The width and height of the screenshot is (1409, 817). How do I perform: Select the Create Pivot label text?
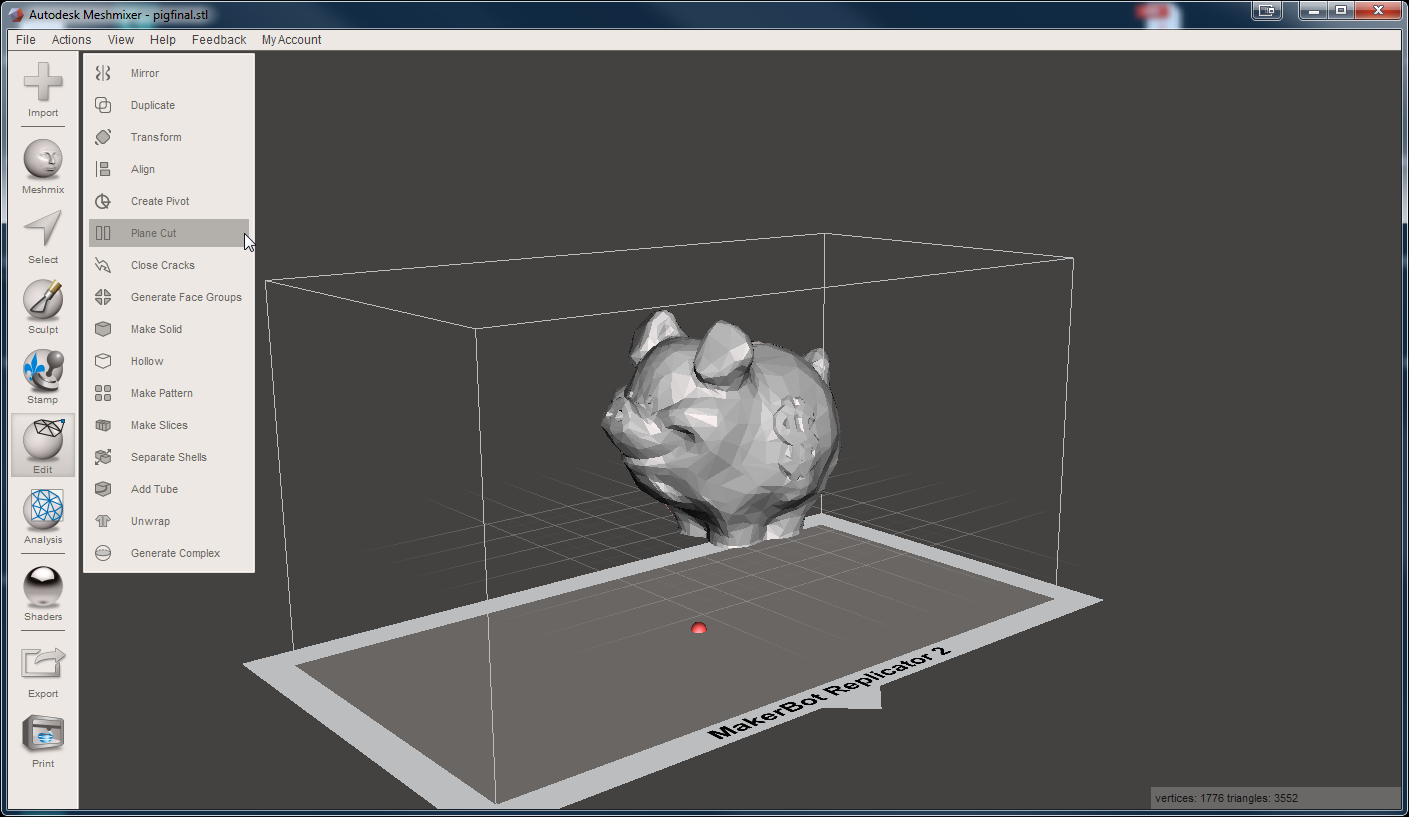(x=160, y=201)
